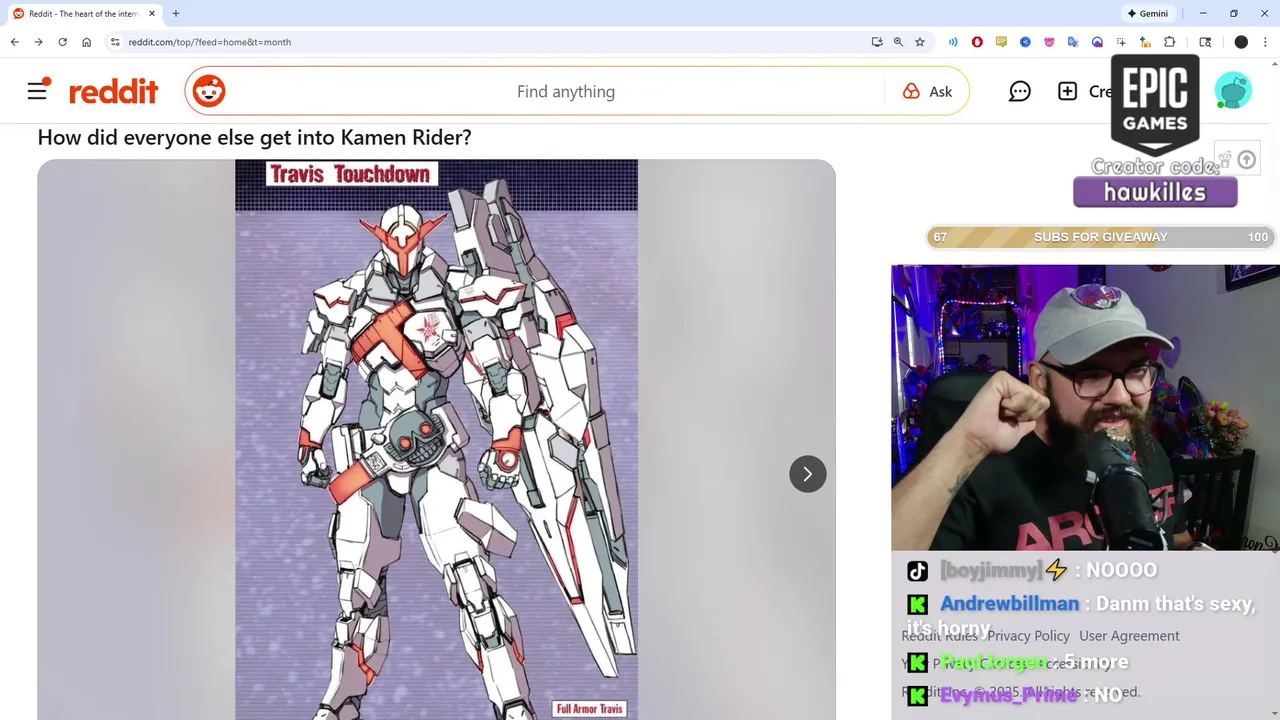Click the Create post plus icon
Screen dimensions: 1280x720
pos(1067,91)
